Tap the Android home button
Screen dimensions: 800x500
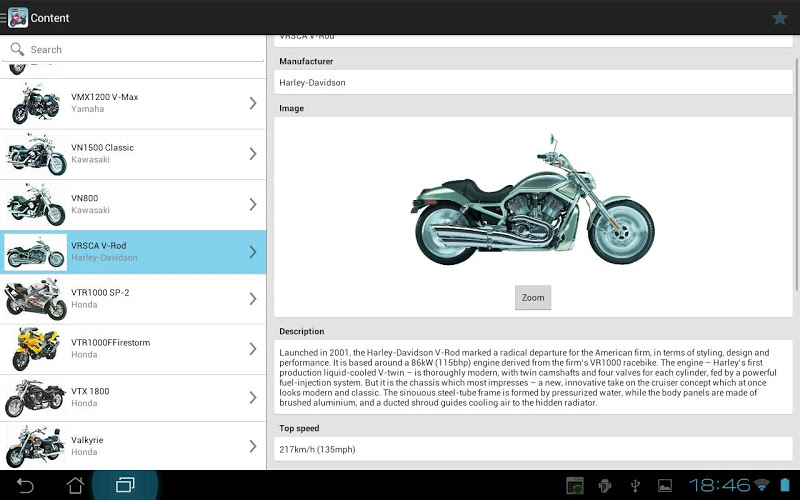point(75,485)
